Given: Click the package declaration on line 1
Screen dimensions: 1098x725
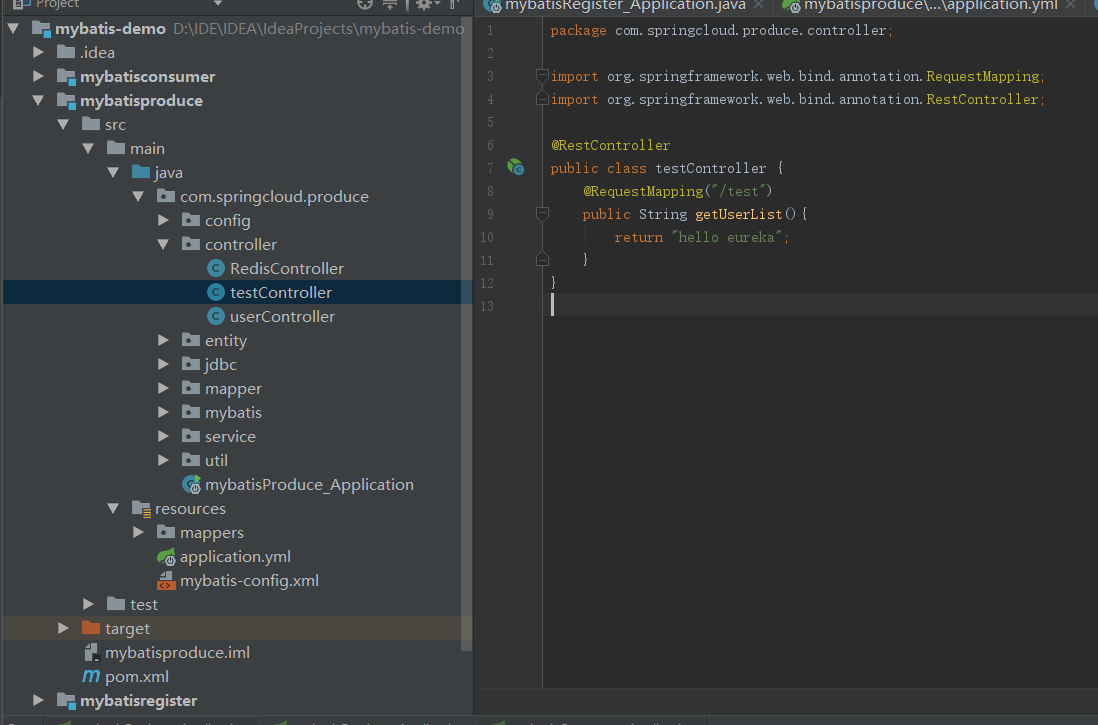Looking at the screenshot, I should [x=721, y=31].
